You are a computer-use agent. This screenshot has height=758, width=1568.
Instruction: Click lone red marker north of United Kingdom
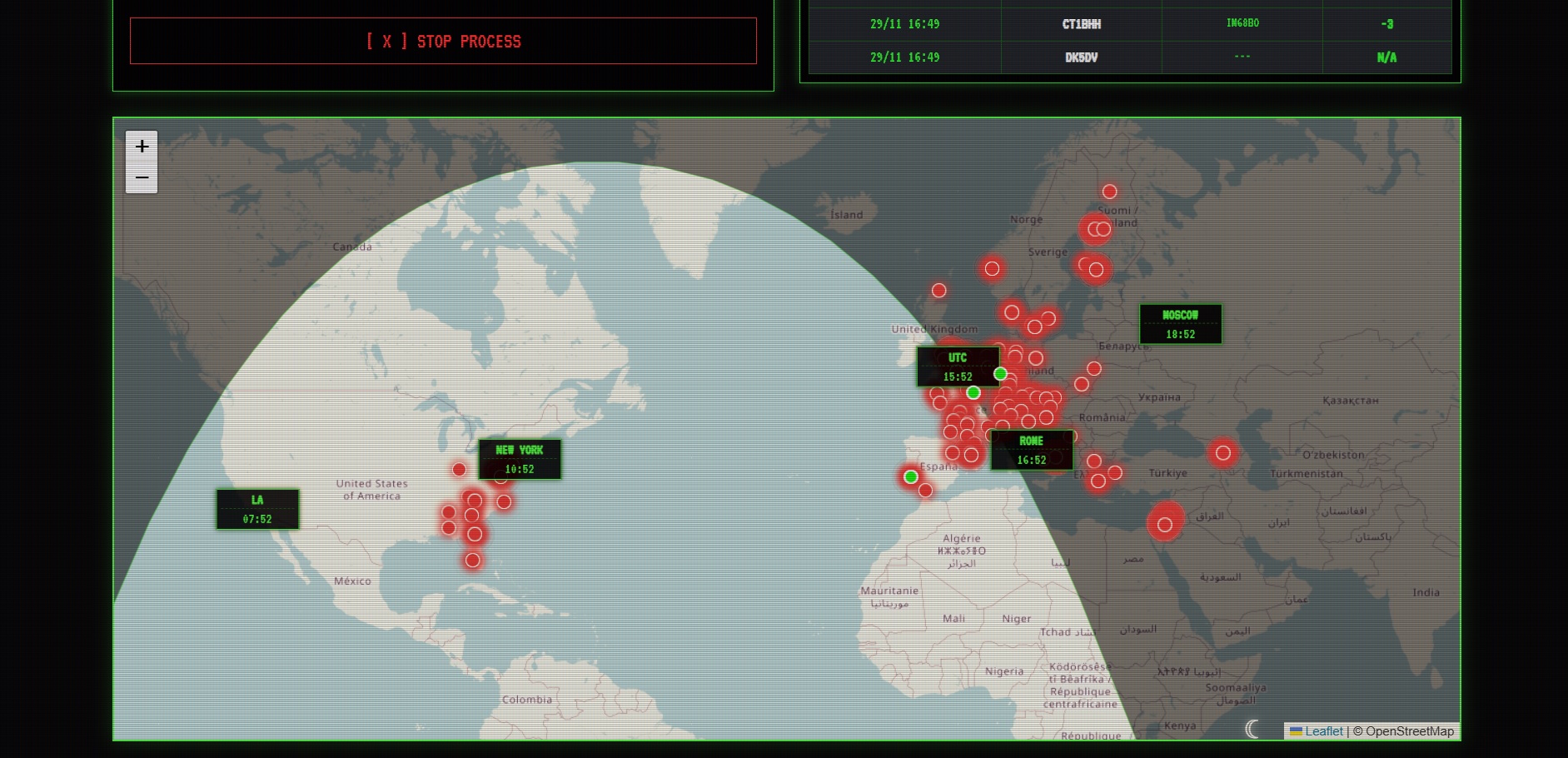[938, 290]
